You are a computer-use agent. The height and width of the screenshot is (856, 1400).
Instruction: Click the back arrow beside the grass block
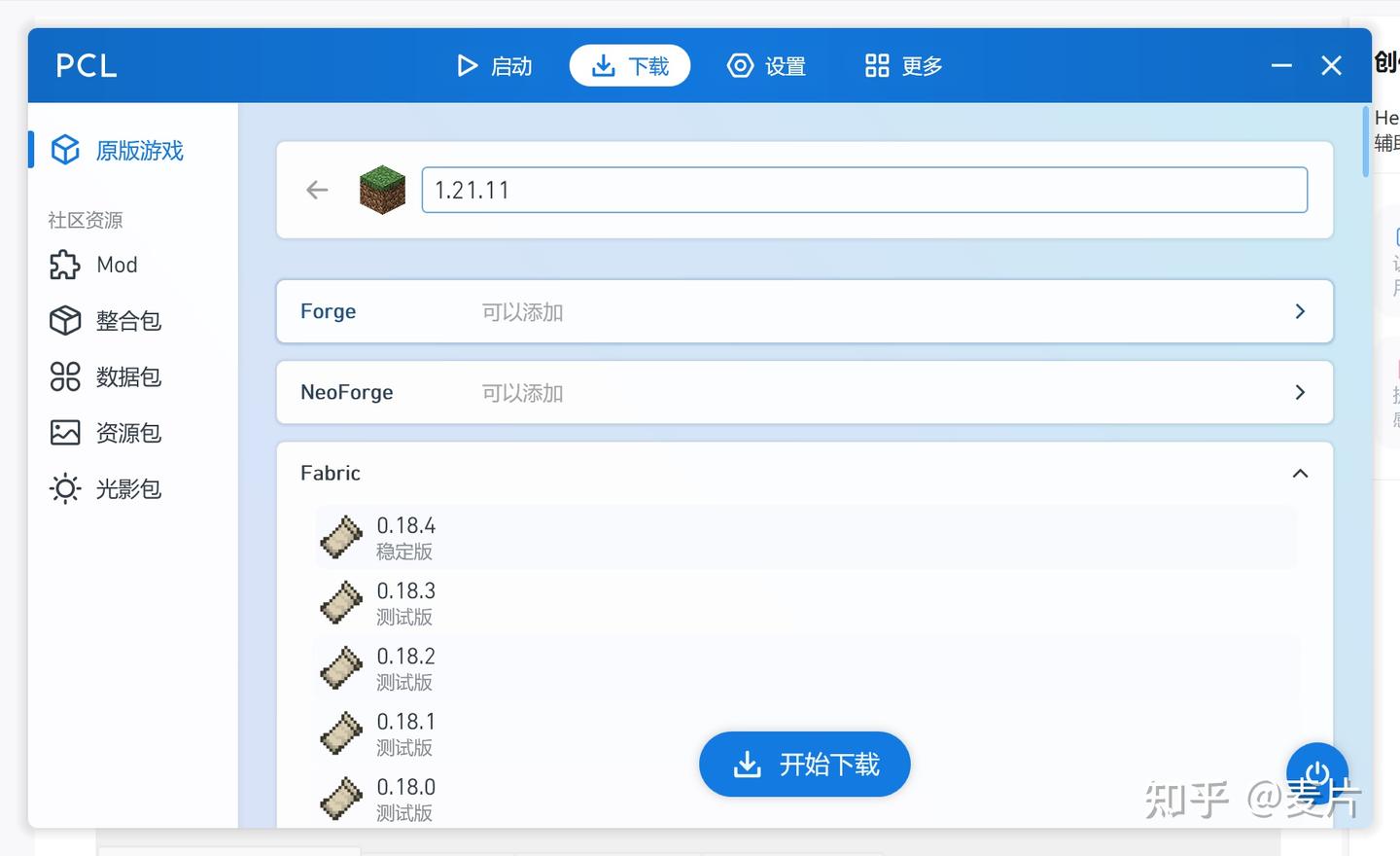pyautogui.click(x=317, y=190)
